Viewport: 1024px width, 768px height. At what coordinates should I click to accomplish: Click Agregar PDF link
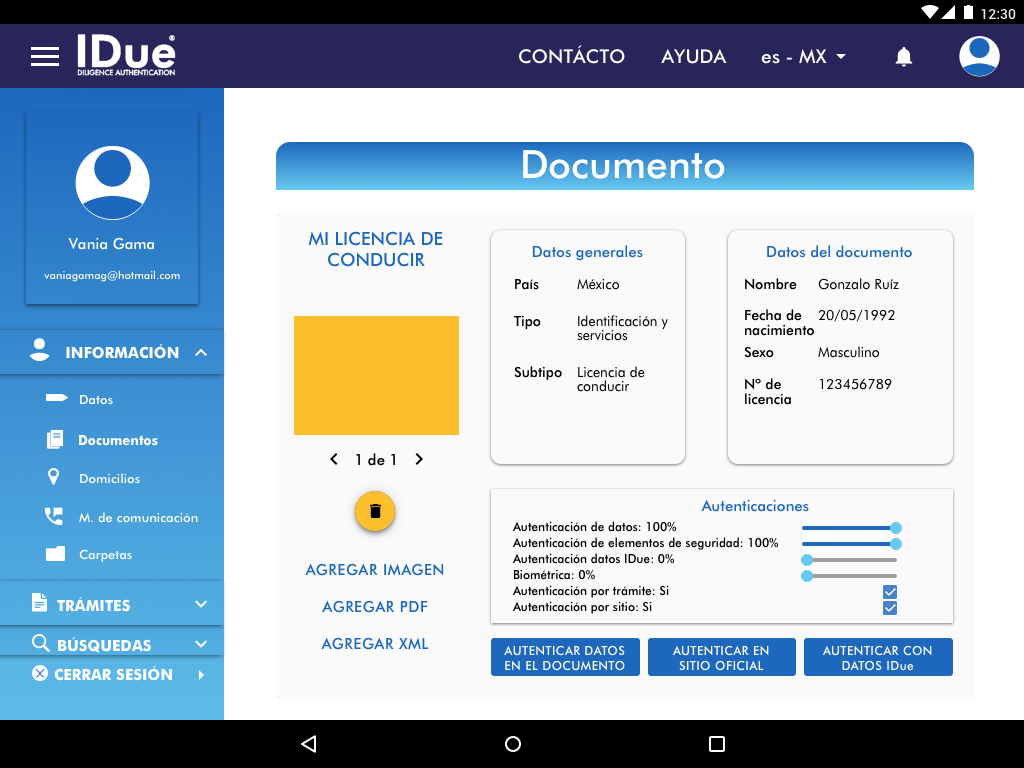[x=375, y=607]
